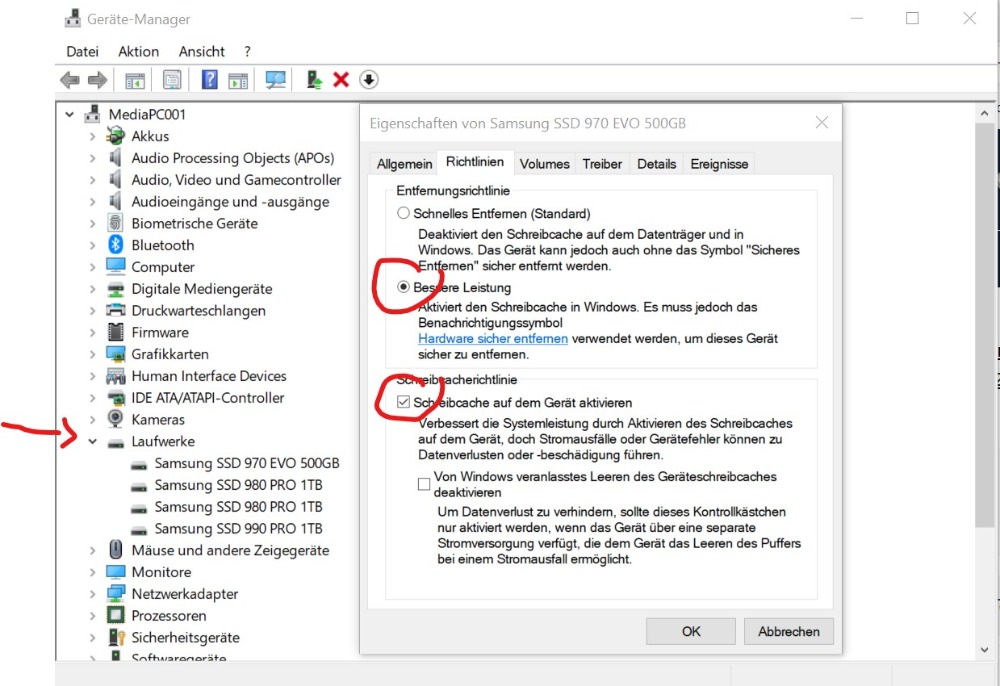Select the Audio Processing Objects (APOs) entry

(x=233, y=158)
